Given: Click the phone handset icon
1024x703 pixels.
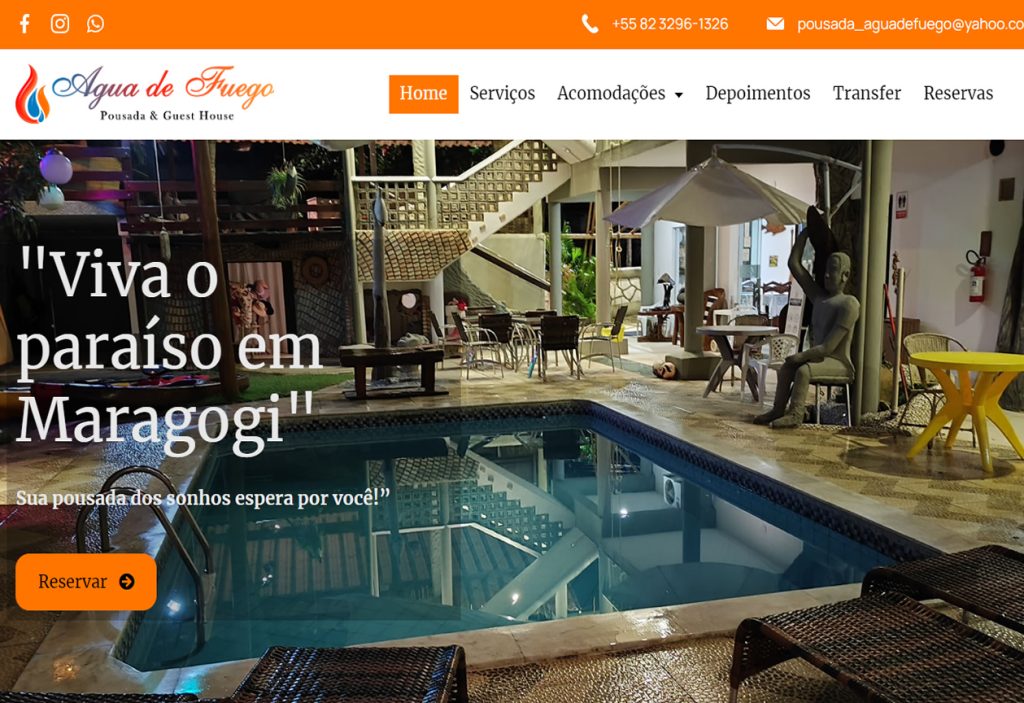Looking at the screenshot, I should 590,24.
